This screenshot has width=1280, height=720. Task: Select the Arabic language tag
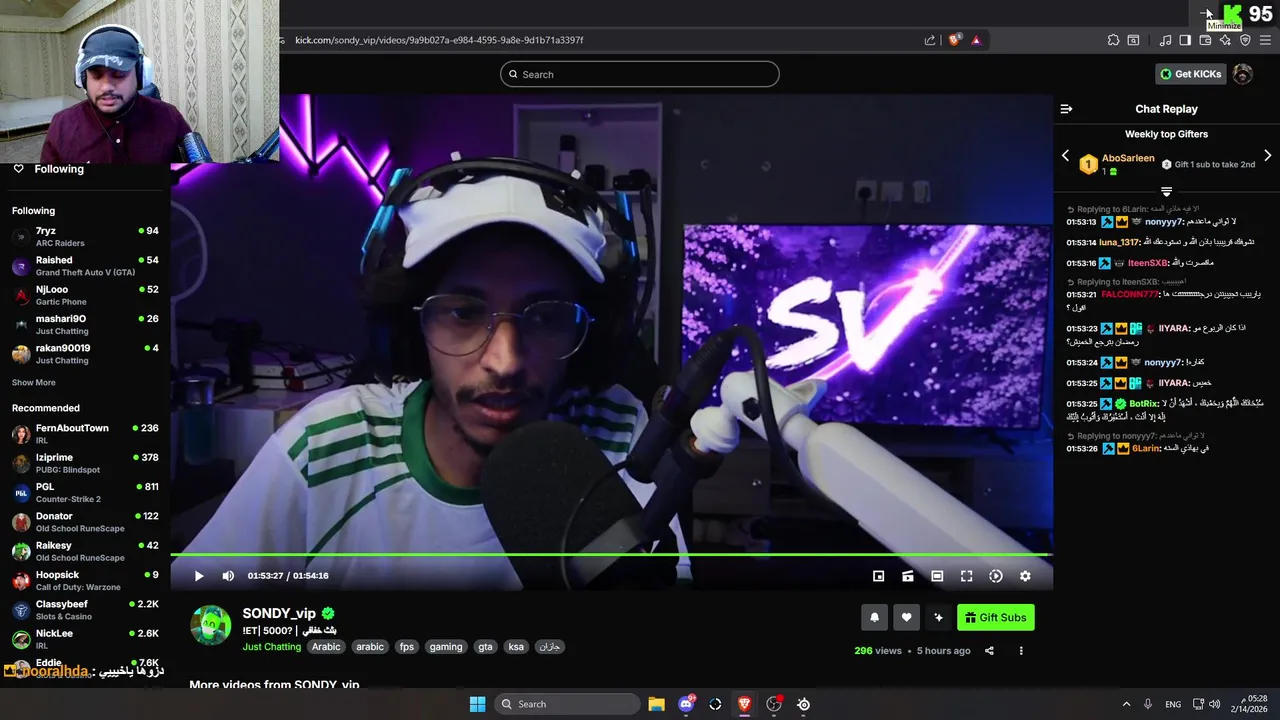326,647
